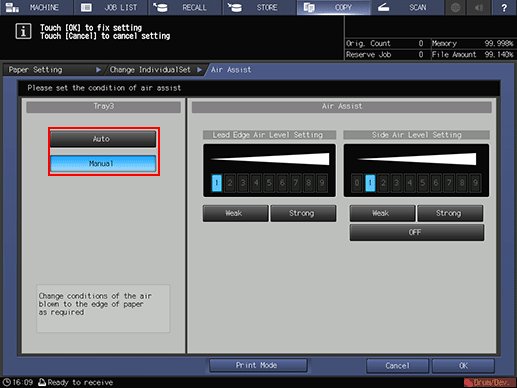Open the STORE tab
The image size is (517, 388).
click(x=259, y=7)
